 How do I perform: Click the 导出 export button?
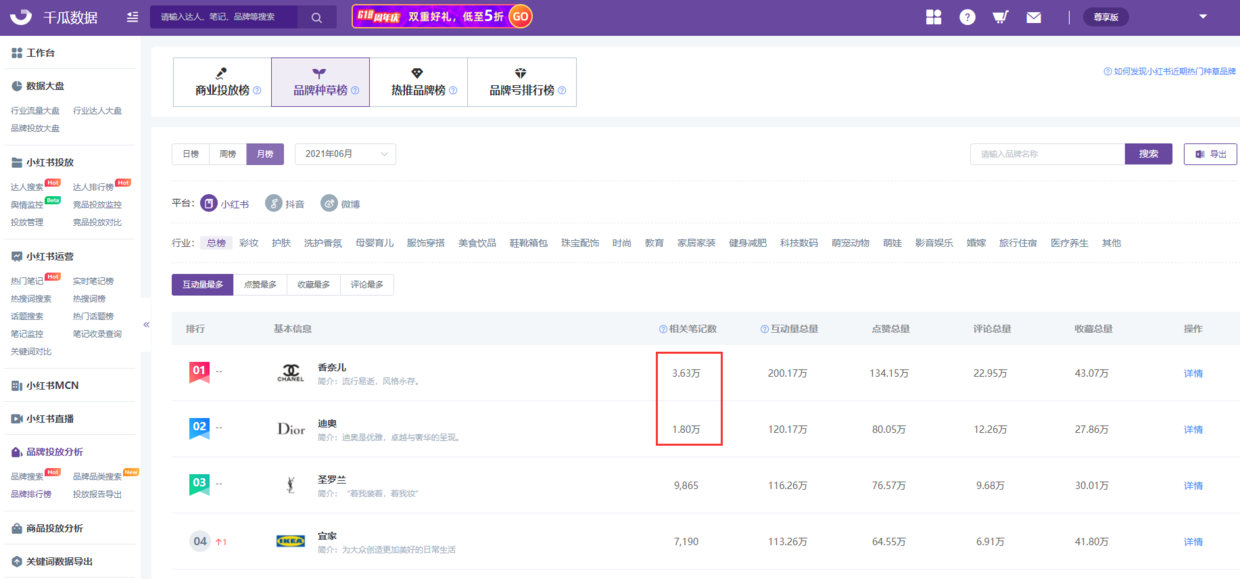pos(1210,154)
